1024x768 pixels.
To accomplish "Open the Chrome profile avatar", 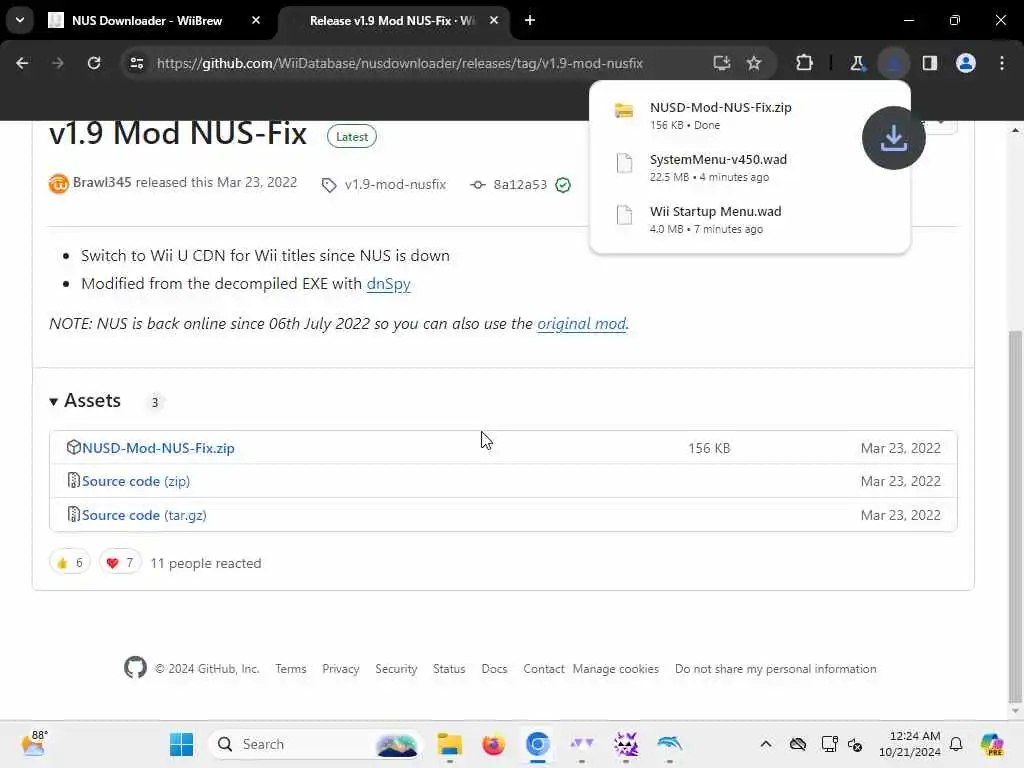I will (x=966, y=63).
